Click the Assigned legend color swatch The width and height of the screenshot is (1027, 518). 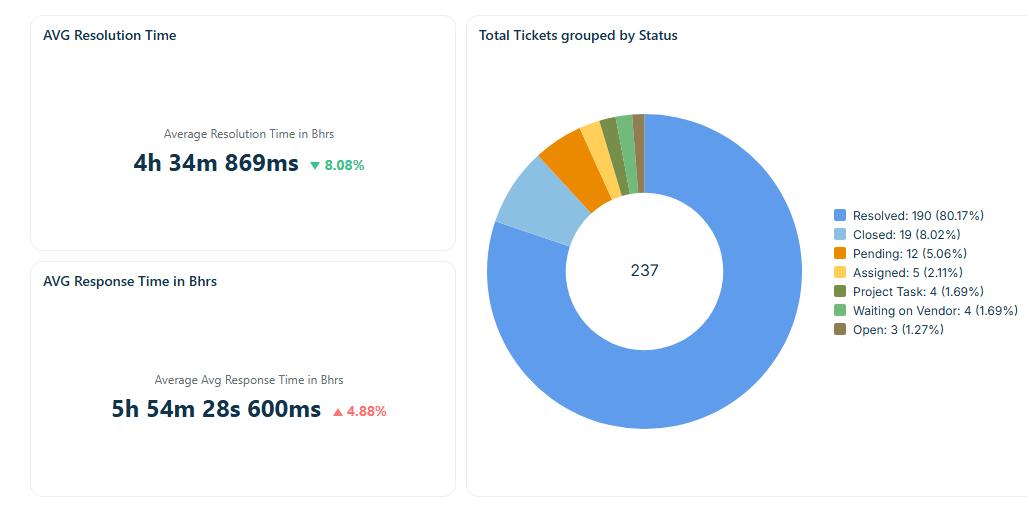(x=840, y=272)
